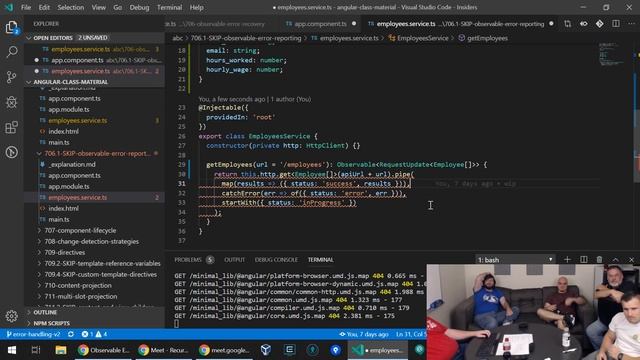
Task: Open the Search view in activity bar
Action: (12, 52)
